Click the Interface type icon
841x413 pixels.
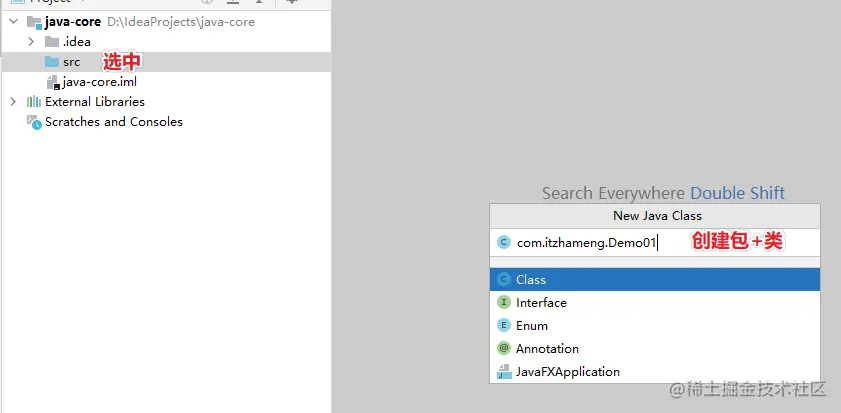(503, 303)
